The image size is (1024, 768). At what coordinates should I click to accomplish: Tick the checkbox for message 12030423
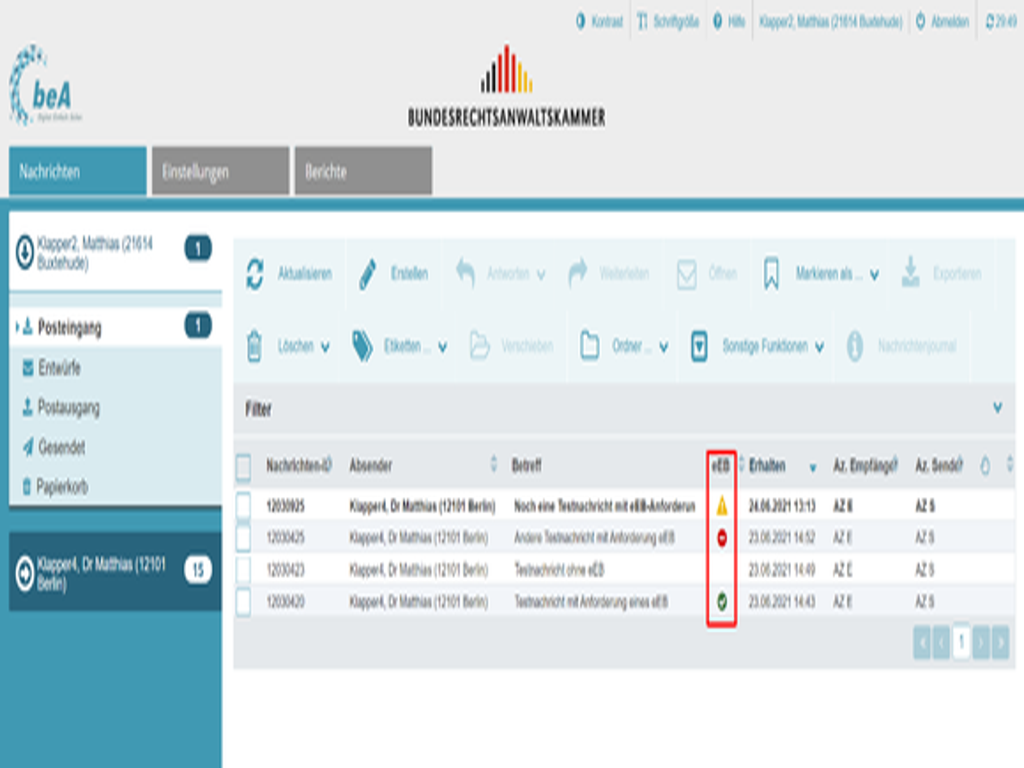click(244, 570)
